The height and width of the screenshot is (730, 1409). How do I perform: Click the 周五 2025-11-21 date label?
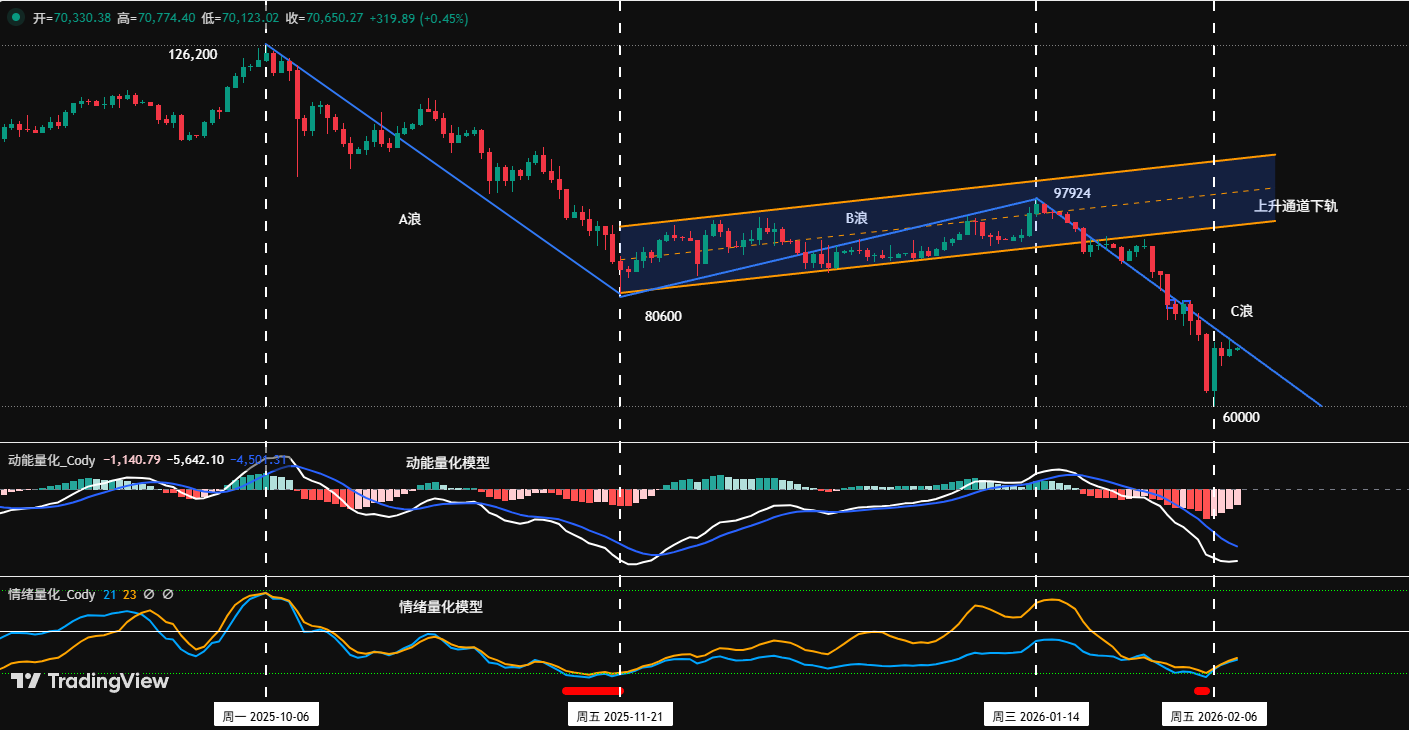620,716
